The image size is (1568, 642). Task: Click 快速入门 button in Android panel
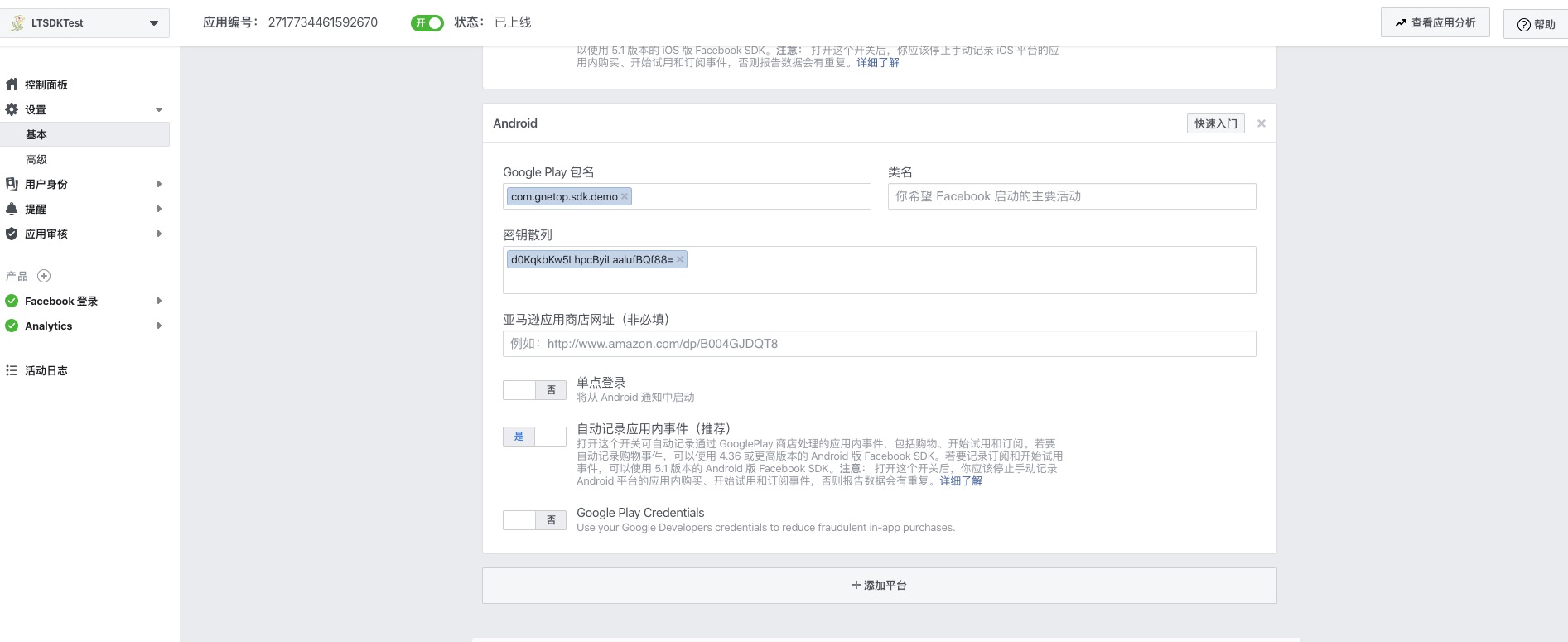click(1215, 123)
